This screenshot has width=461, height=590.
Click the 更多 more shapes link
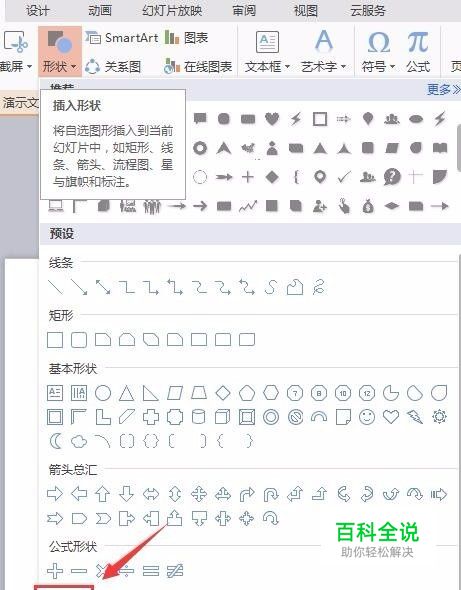tap(444, 89)
